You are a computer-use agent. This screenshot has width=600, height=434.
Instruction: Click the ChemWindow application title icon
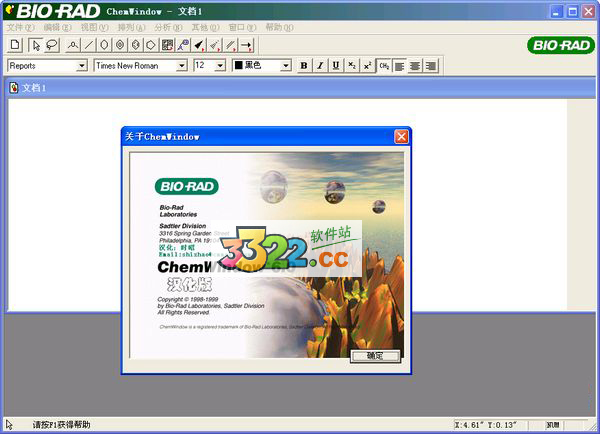9,10
